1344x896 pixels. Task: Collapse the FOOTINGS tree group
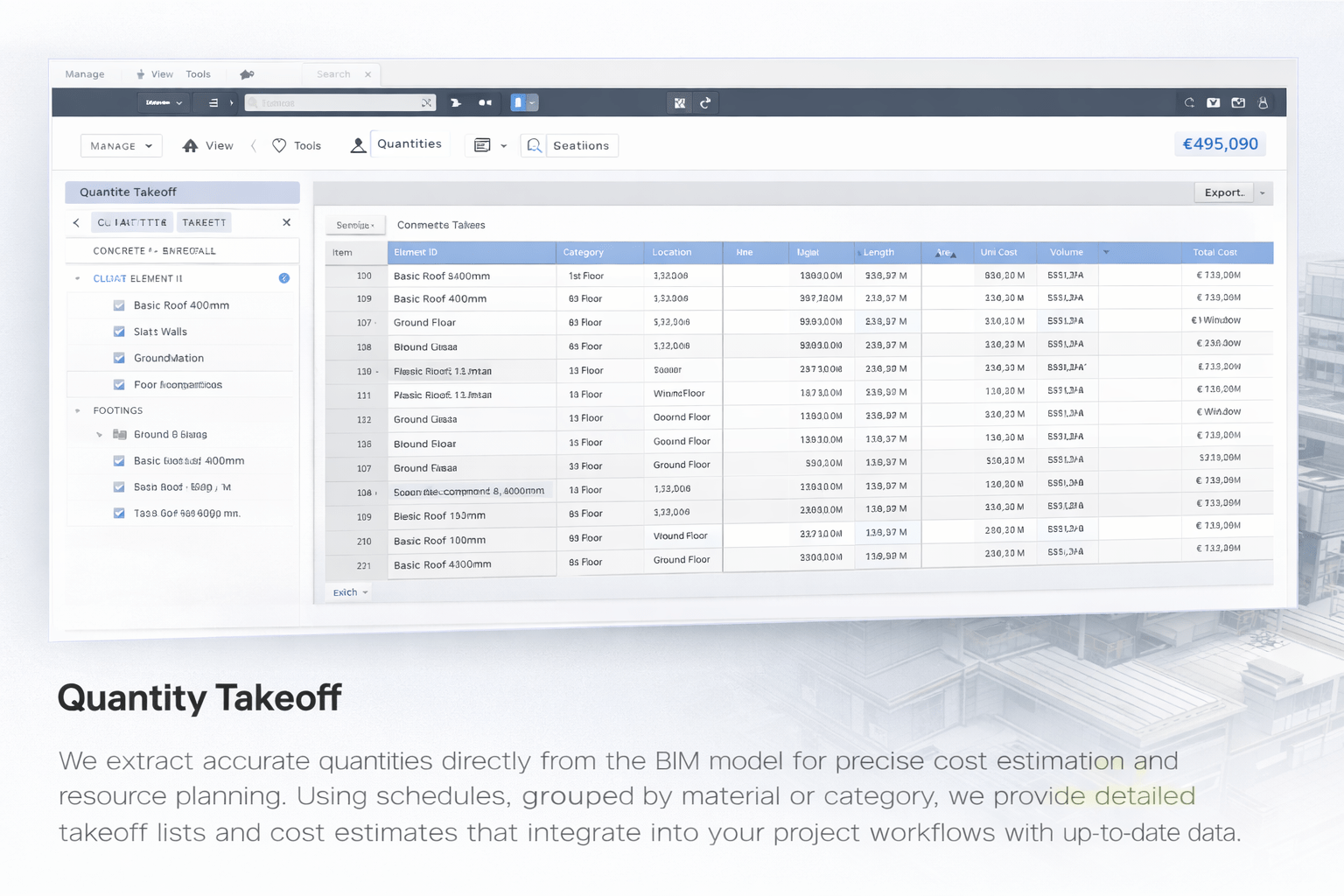(x=78, y=410)
